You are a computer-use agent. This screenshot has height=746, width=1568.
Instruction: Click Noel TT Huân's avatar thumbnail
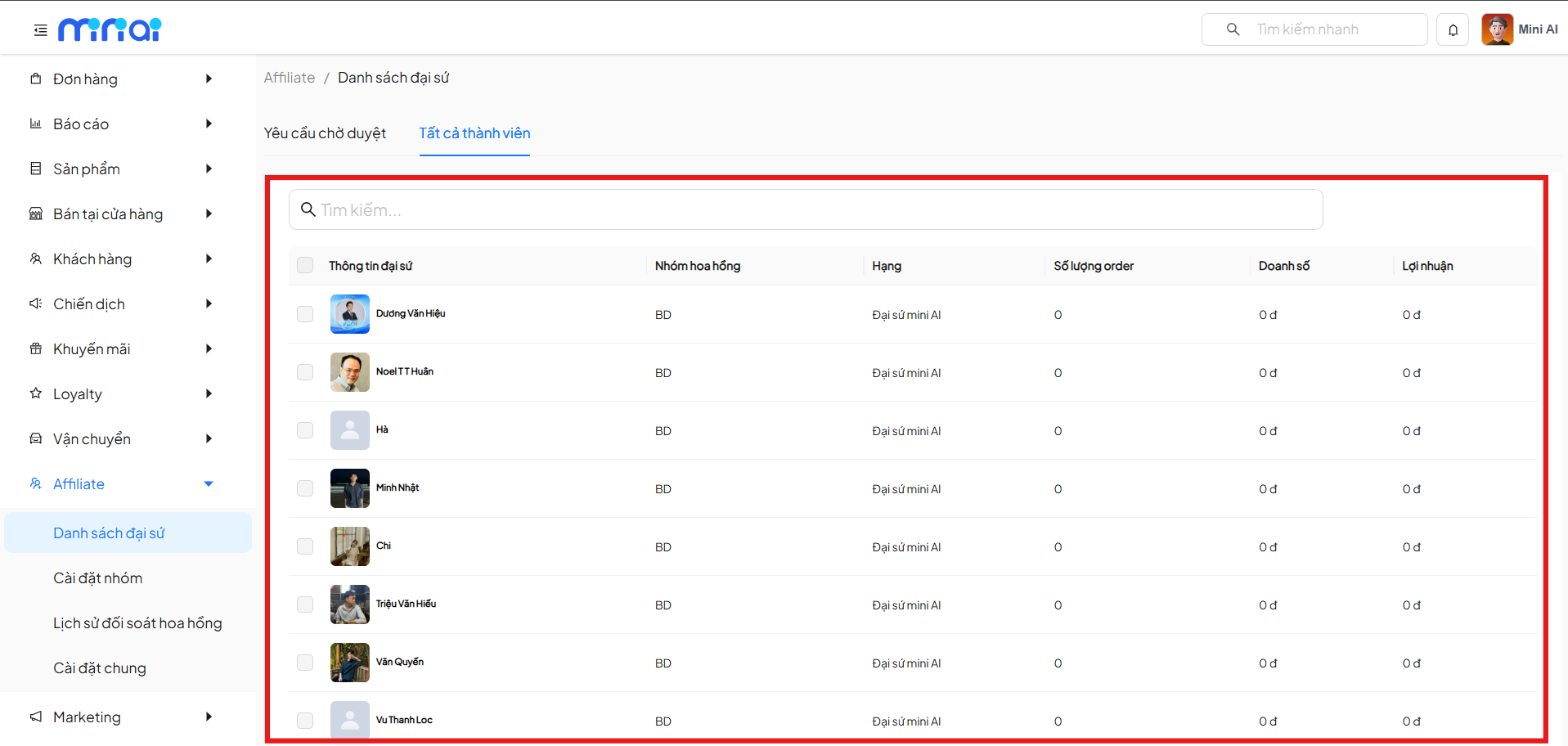click(349, 372)
